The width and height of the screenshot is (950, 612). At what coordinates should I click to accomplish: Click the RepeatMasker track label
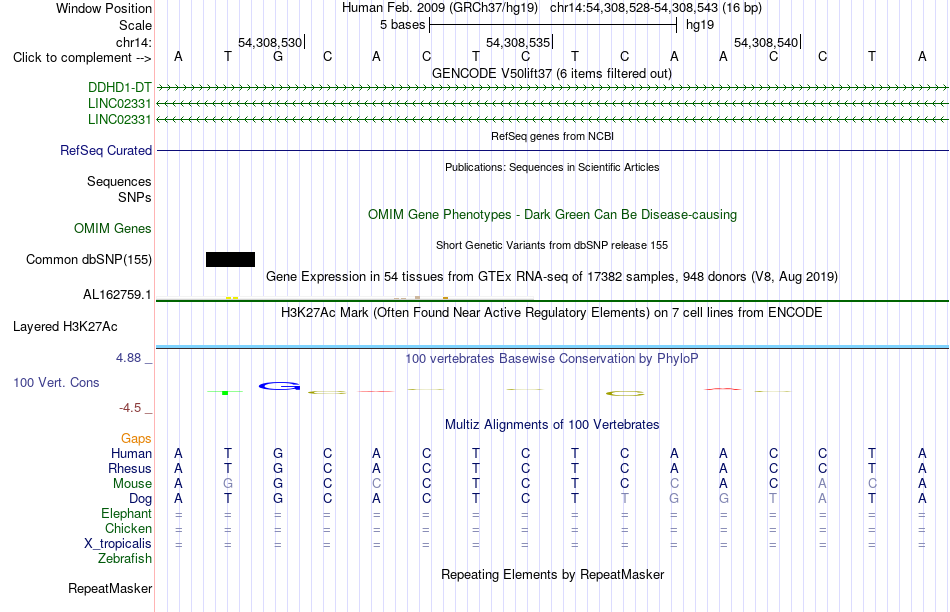coord(110,588)
